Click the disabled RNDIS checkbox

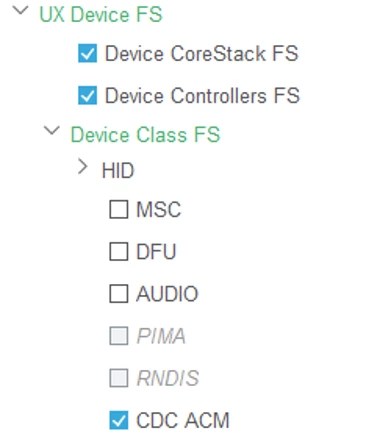(x=119, y=378)
